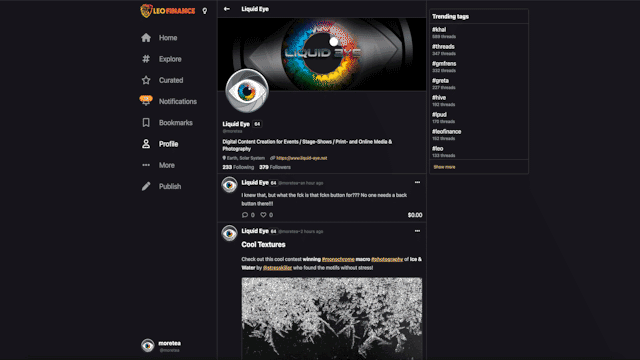The width and height of the screenshot is (640, 360).
Task: Open Home from the sidebar
Action: point(168,38)
